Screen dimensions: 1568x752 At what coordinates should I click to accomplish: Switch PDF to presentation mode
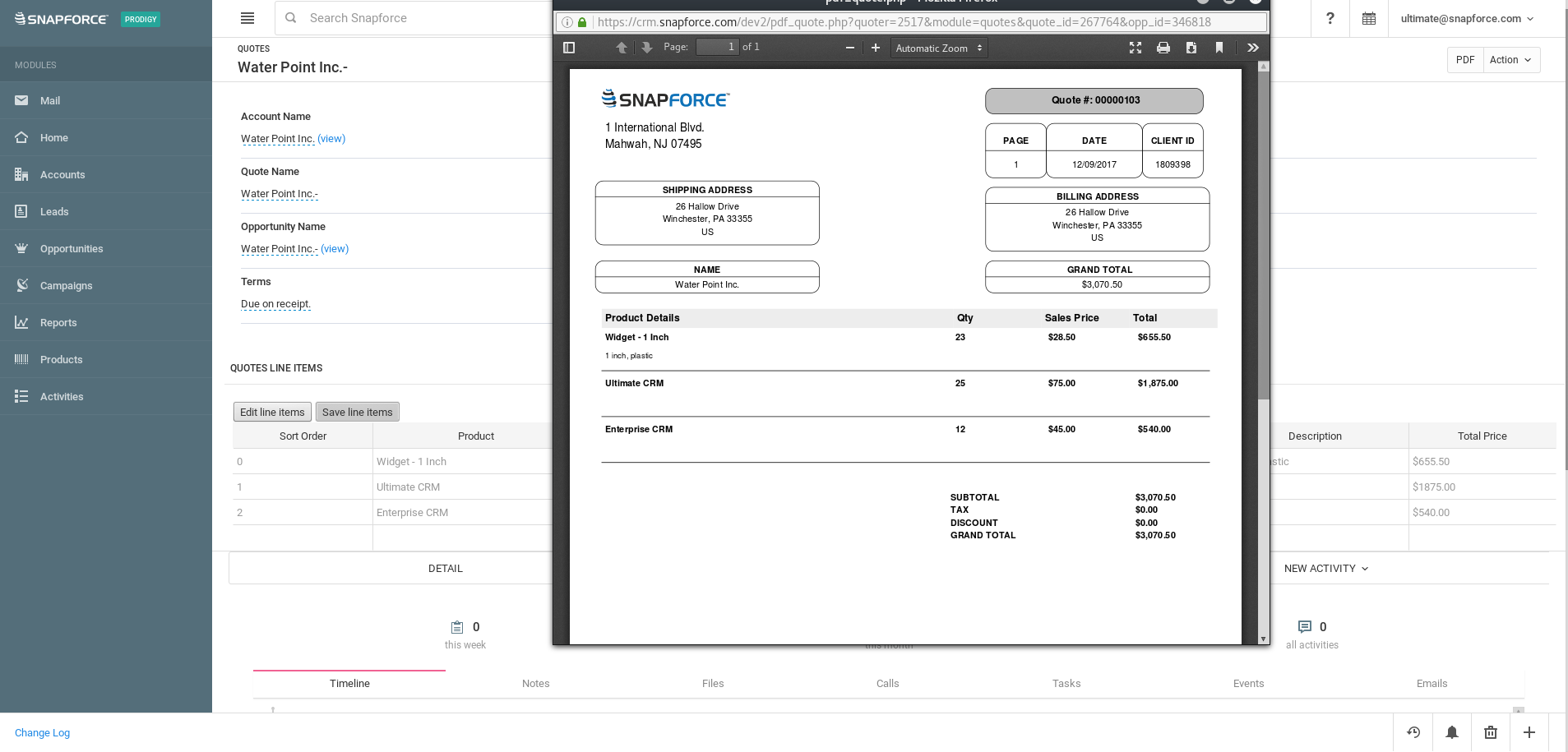tap(1136, 48)
